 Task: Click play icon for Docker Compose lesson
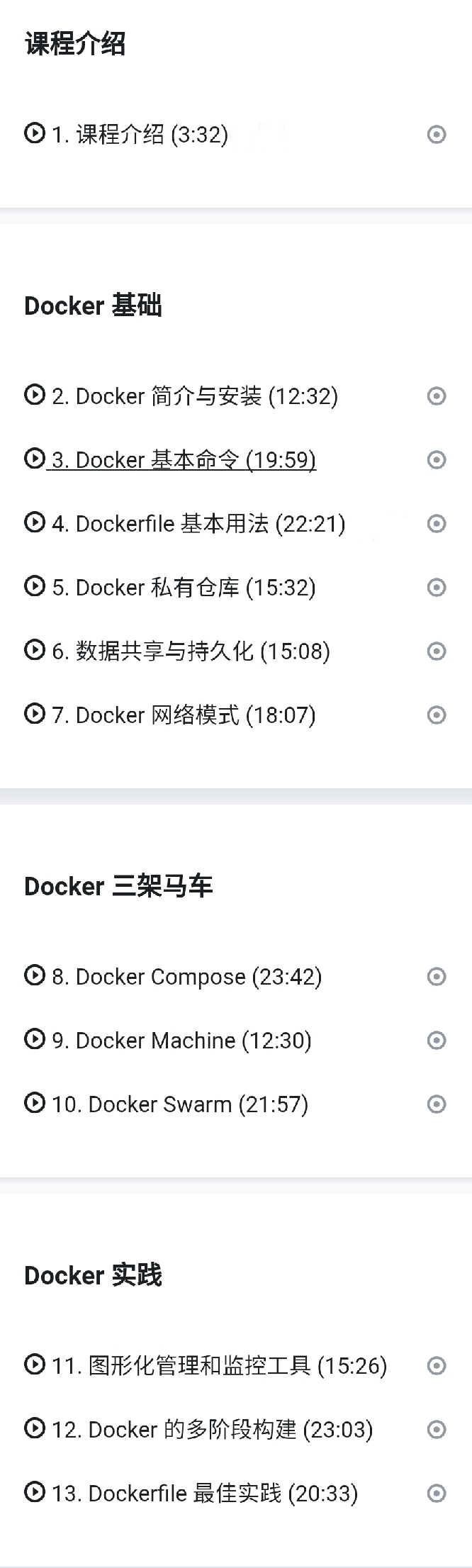pos(34,976)
